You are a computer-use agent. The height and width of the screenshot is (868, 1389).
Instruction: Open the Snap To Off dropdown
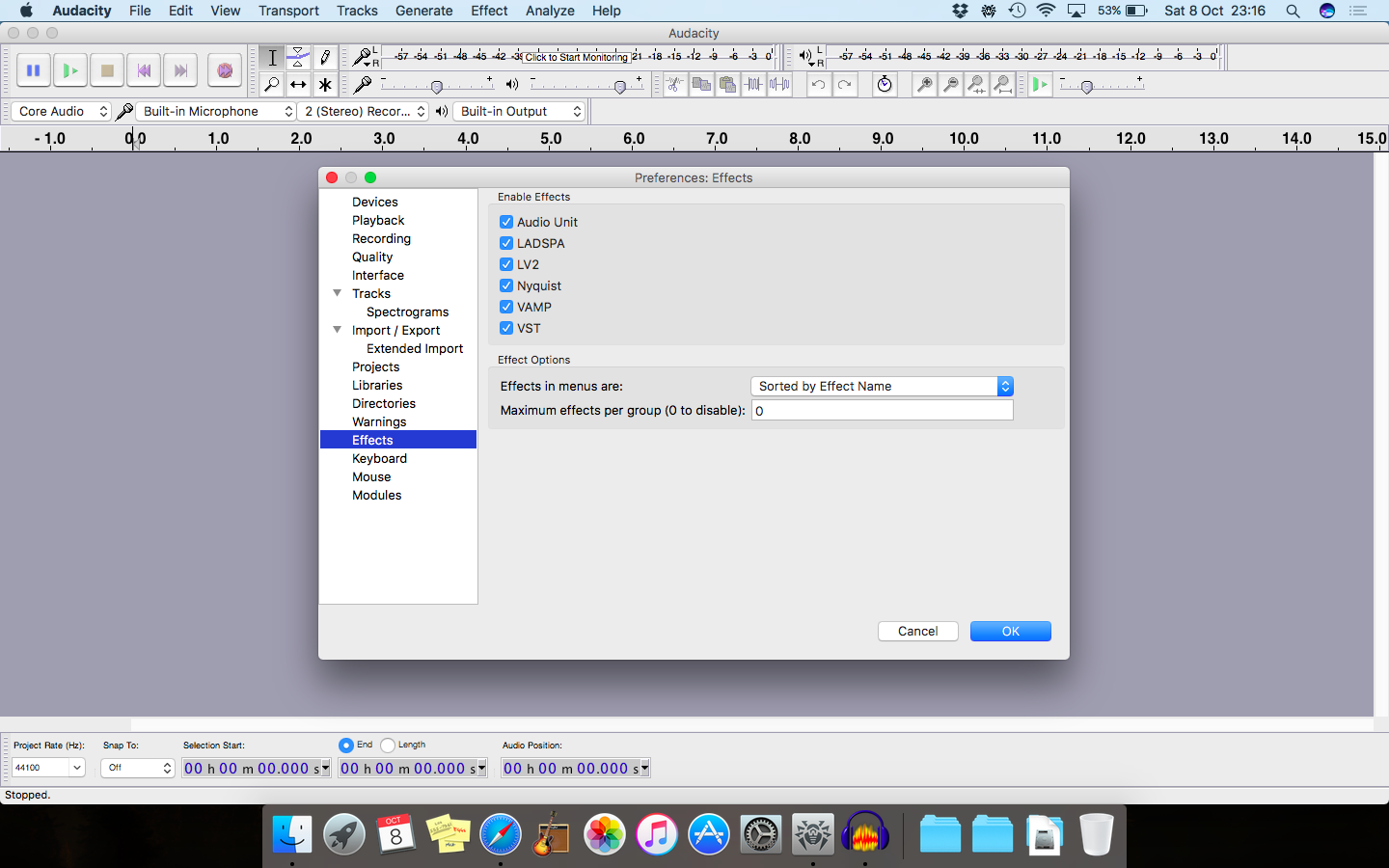point(138,768)
